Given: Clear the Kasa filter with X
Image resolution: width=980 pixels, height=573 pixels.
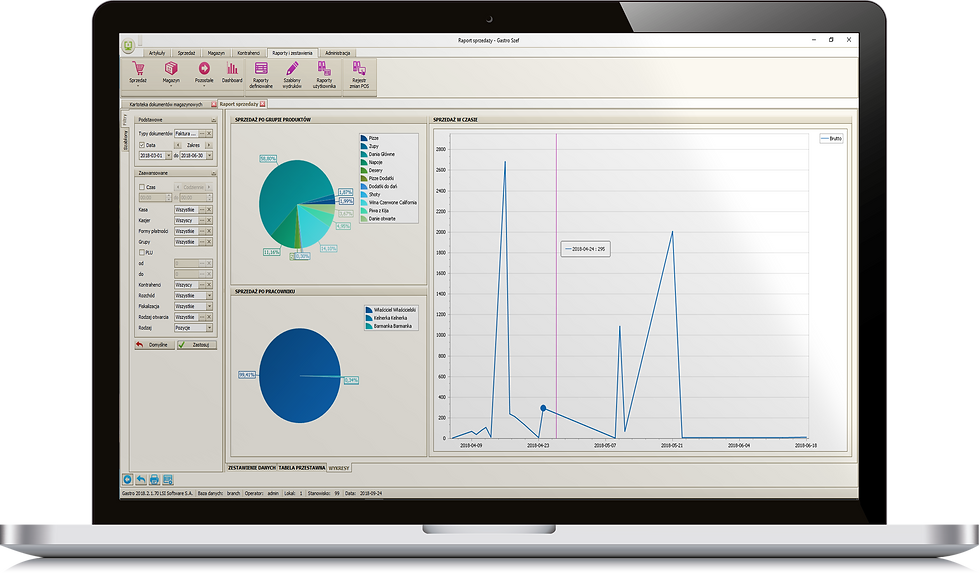Looking at the screenshot, I should pos(209,210).
